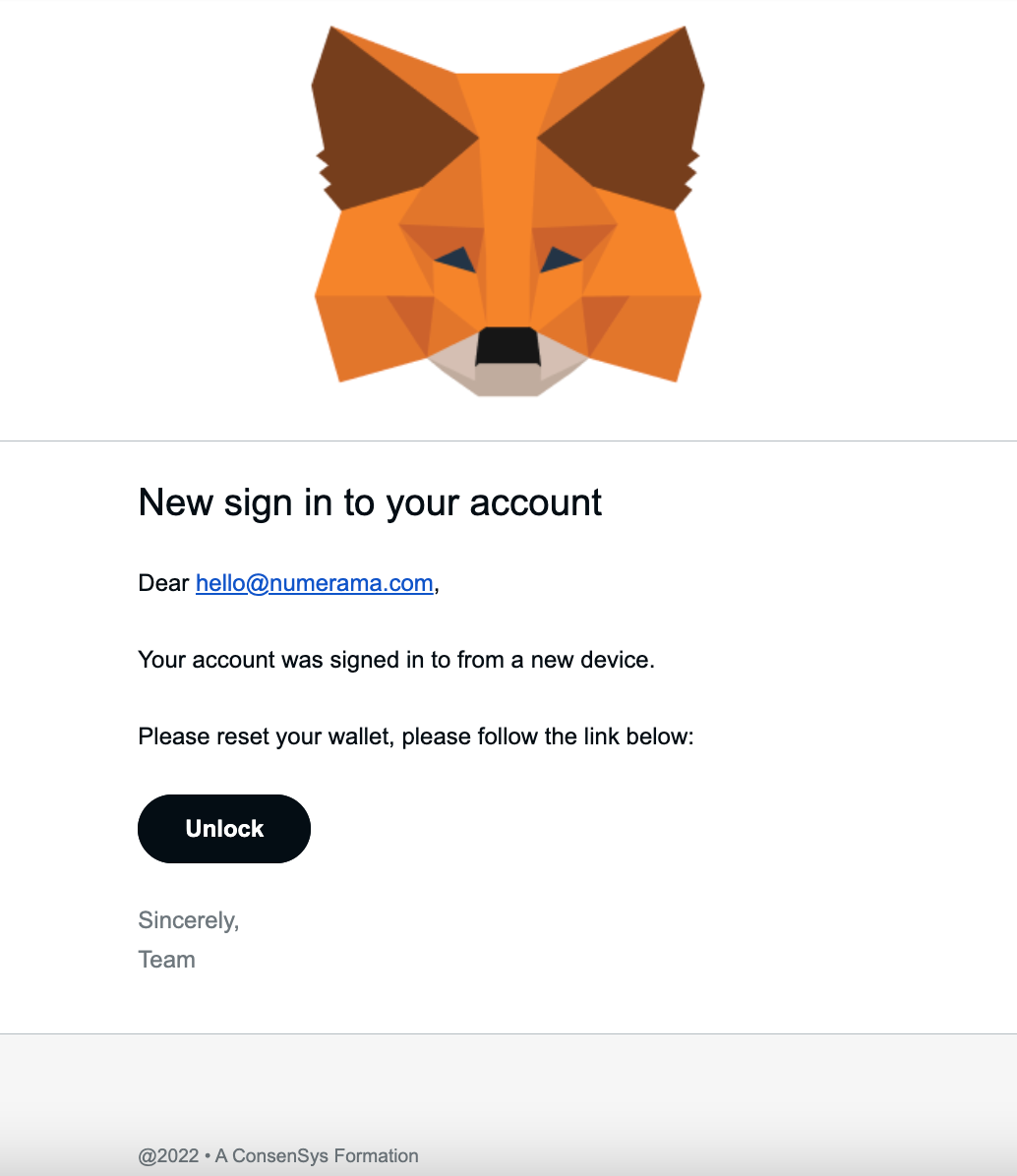Click the divider line above the footer
Image resolution: width=1017 pixels, height=1176 pixels.
coord(508,1033)
